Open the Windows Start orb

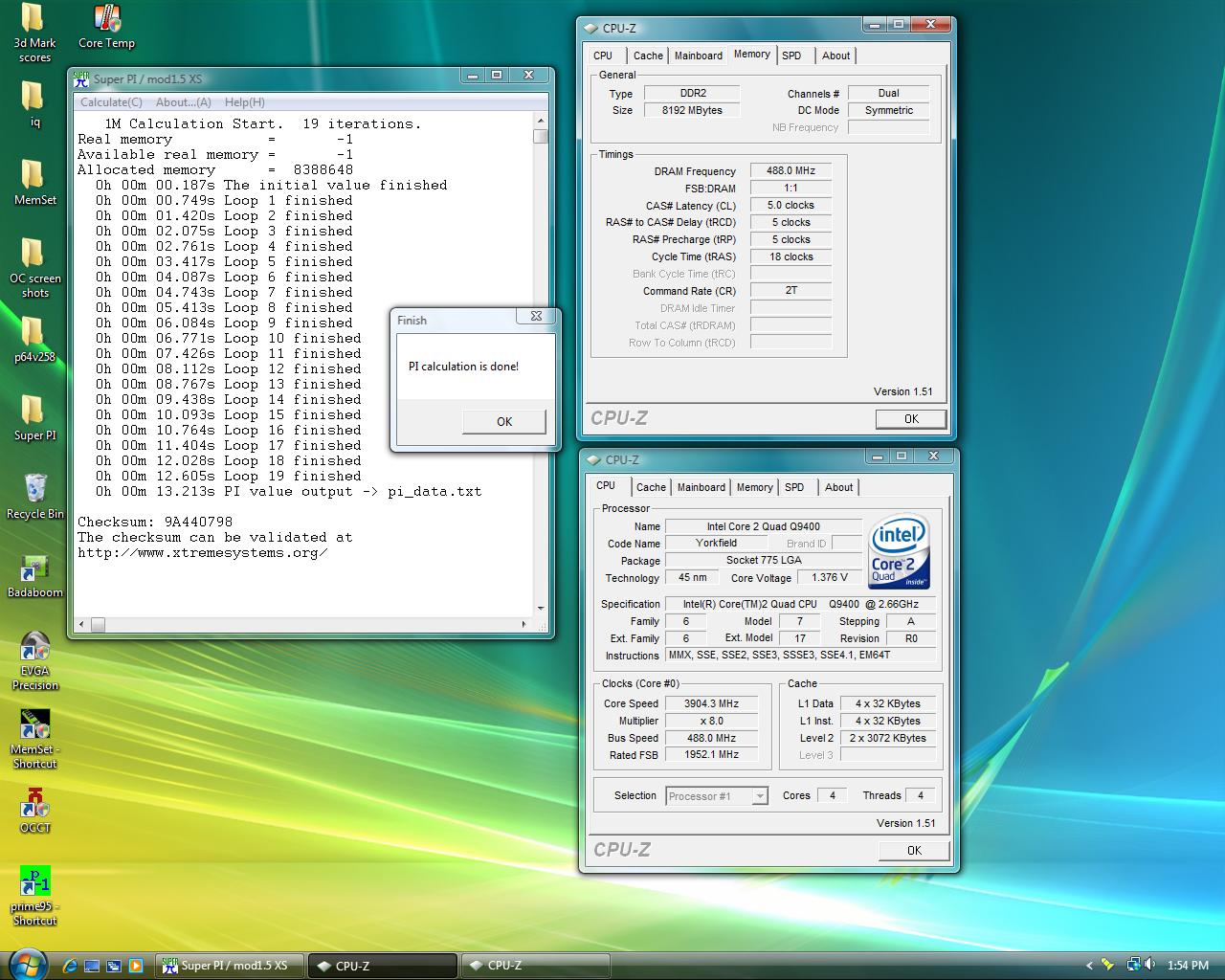click(x=27, y=964)
